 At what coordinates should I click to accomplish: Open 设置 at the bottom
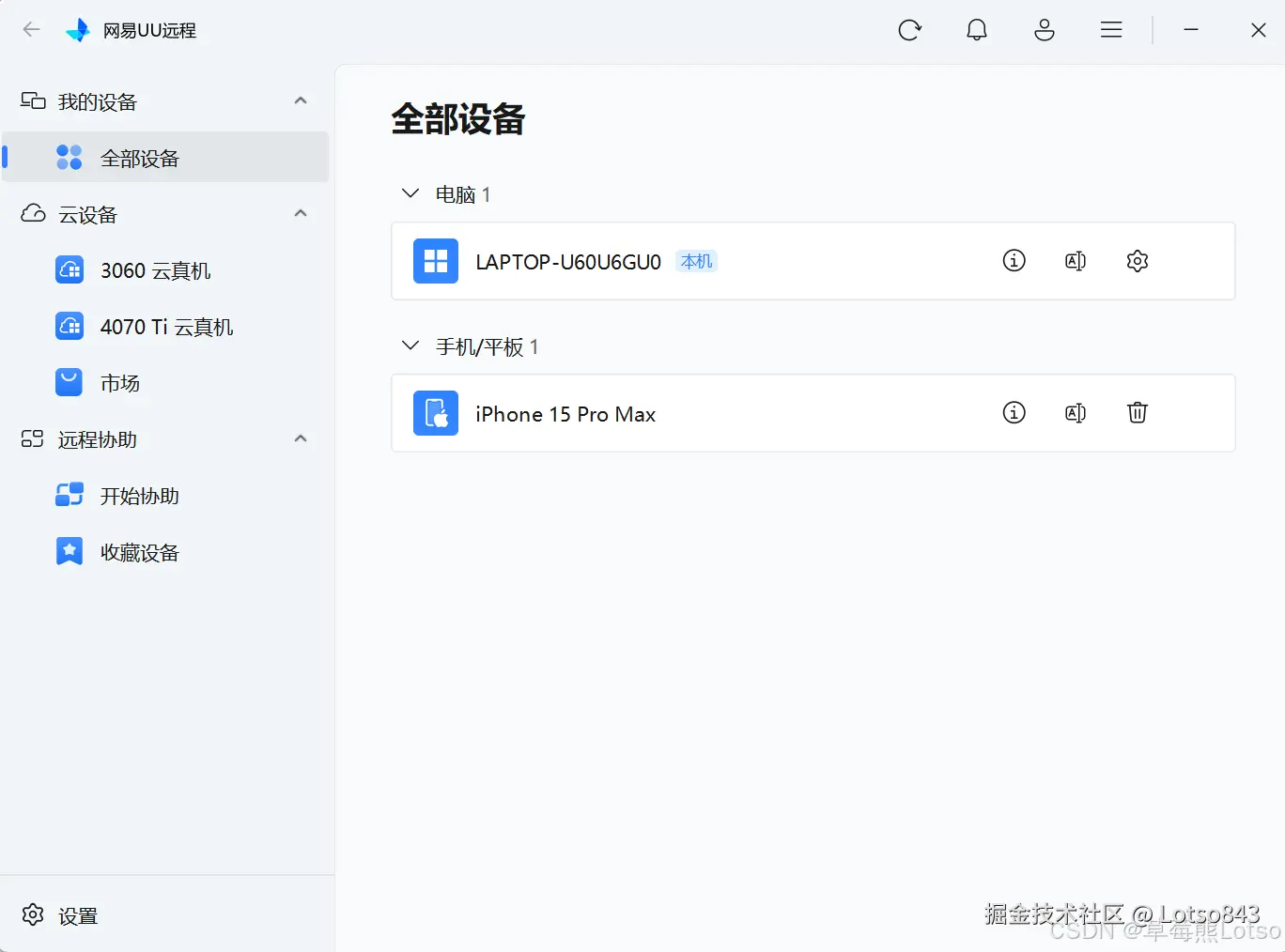78,916
